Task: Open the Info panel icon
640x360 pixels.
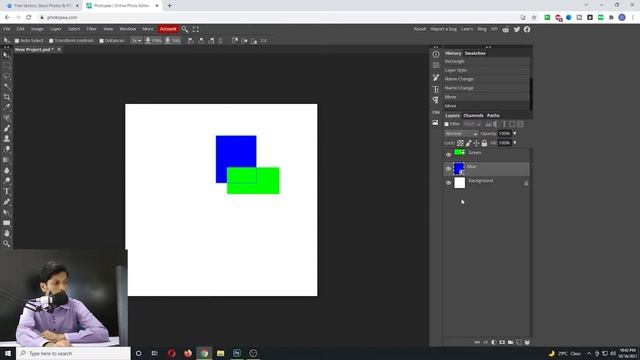Action: pos(436,54)
